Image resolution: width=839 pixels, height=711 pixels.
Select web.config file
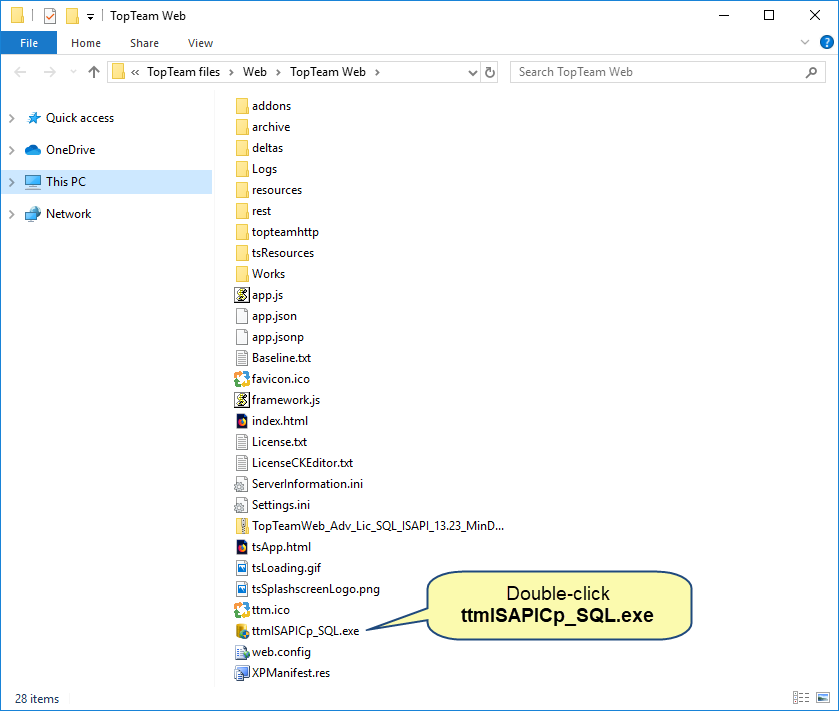[273, 651]
